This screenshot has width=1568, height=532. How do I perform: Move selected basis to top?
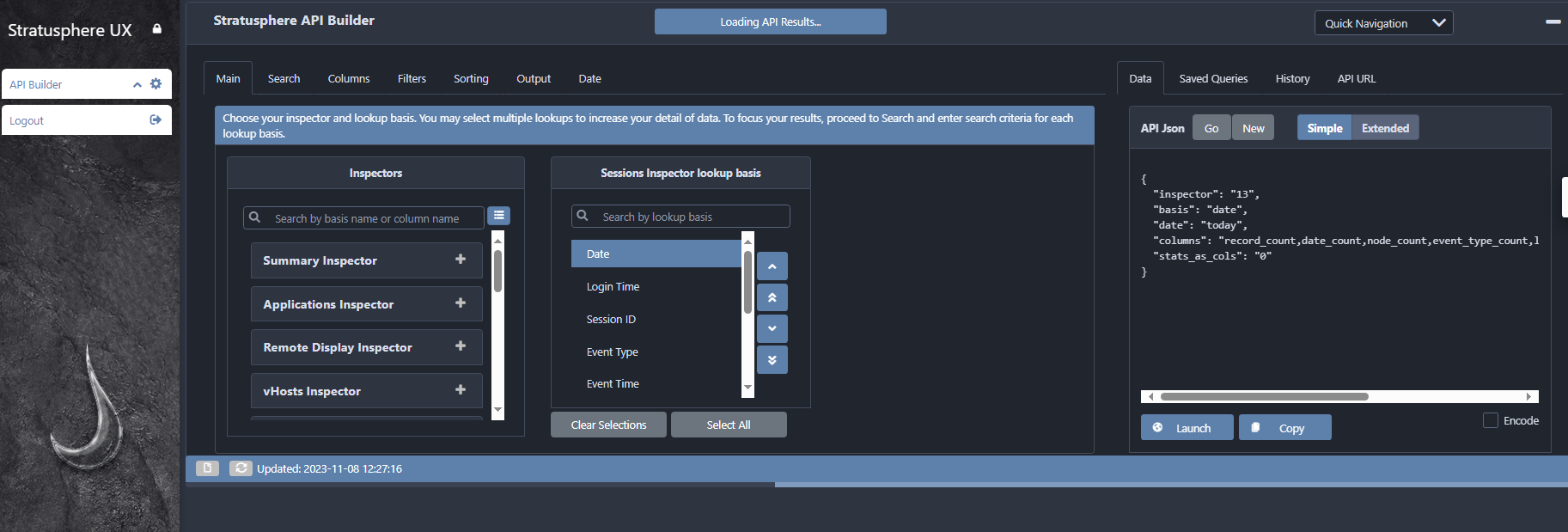click(772, 297)
